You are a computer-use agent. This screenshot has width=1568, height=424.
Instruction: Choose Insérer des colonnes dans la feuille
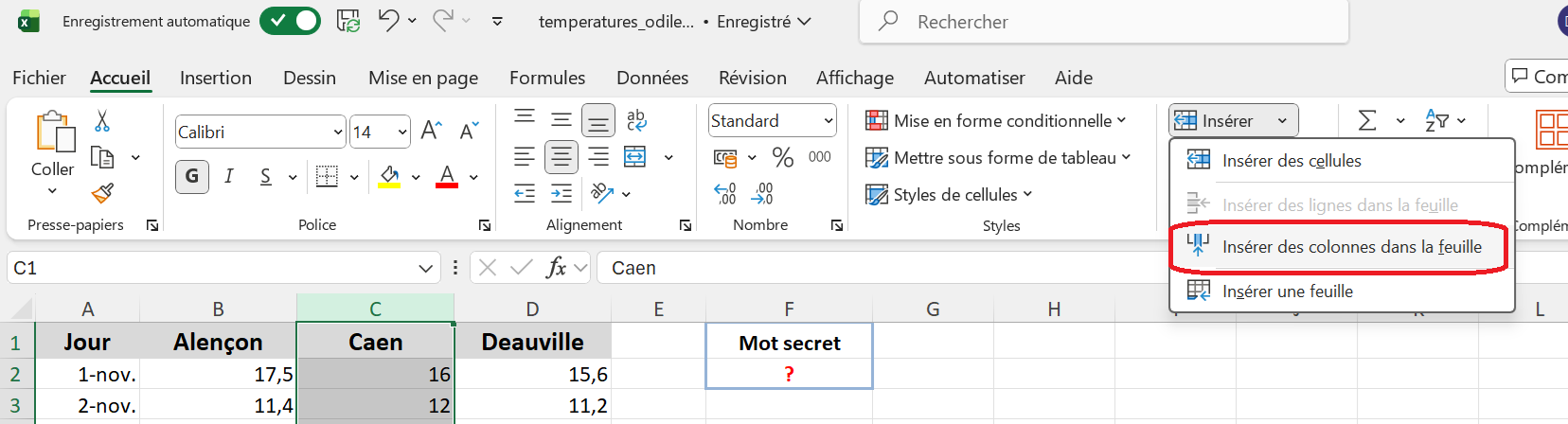pos(1351,247)
